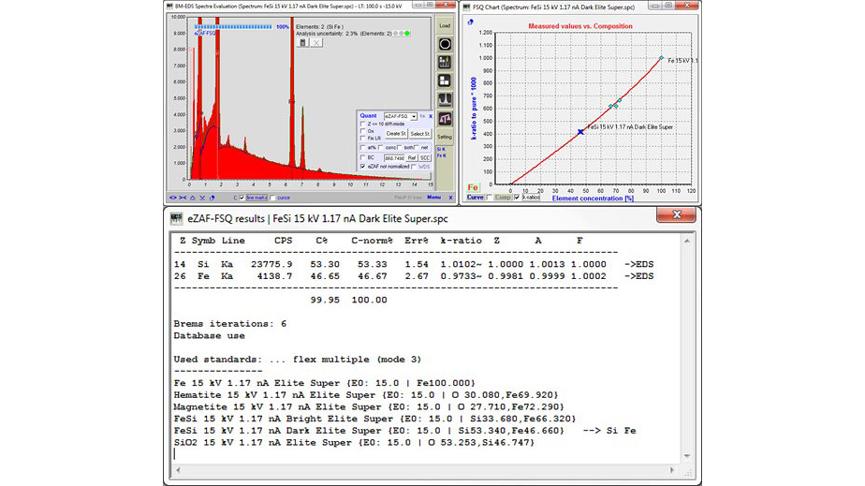Toggle the Ox checkbox
865x486 pixels.
coord(363,131)
